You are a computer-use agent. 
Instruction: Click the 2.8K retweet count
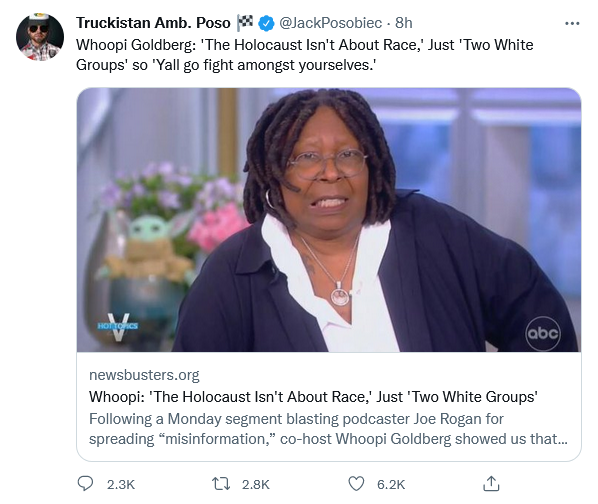pyautogui.click(x=256, y=485)
